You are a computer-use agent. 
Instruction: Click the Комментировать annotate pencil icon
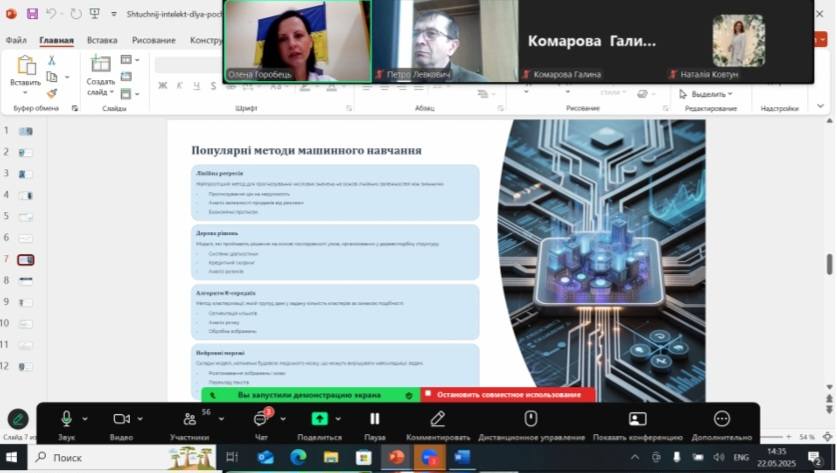tap(437, 419)
